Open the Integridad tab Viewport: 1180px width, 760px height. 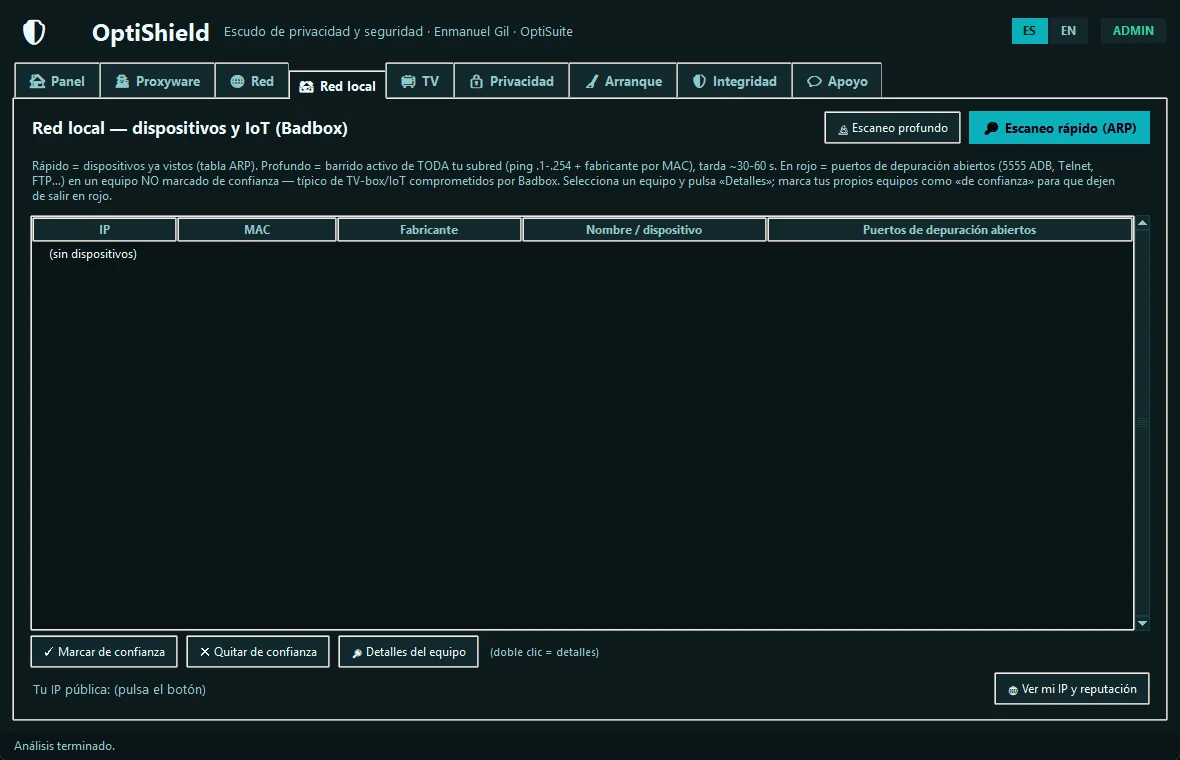(x=734, y=81)
